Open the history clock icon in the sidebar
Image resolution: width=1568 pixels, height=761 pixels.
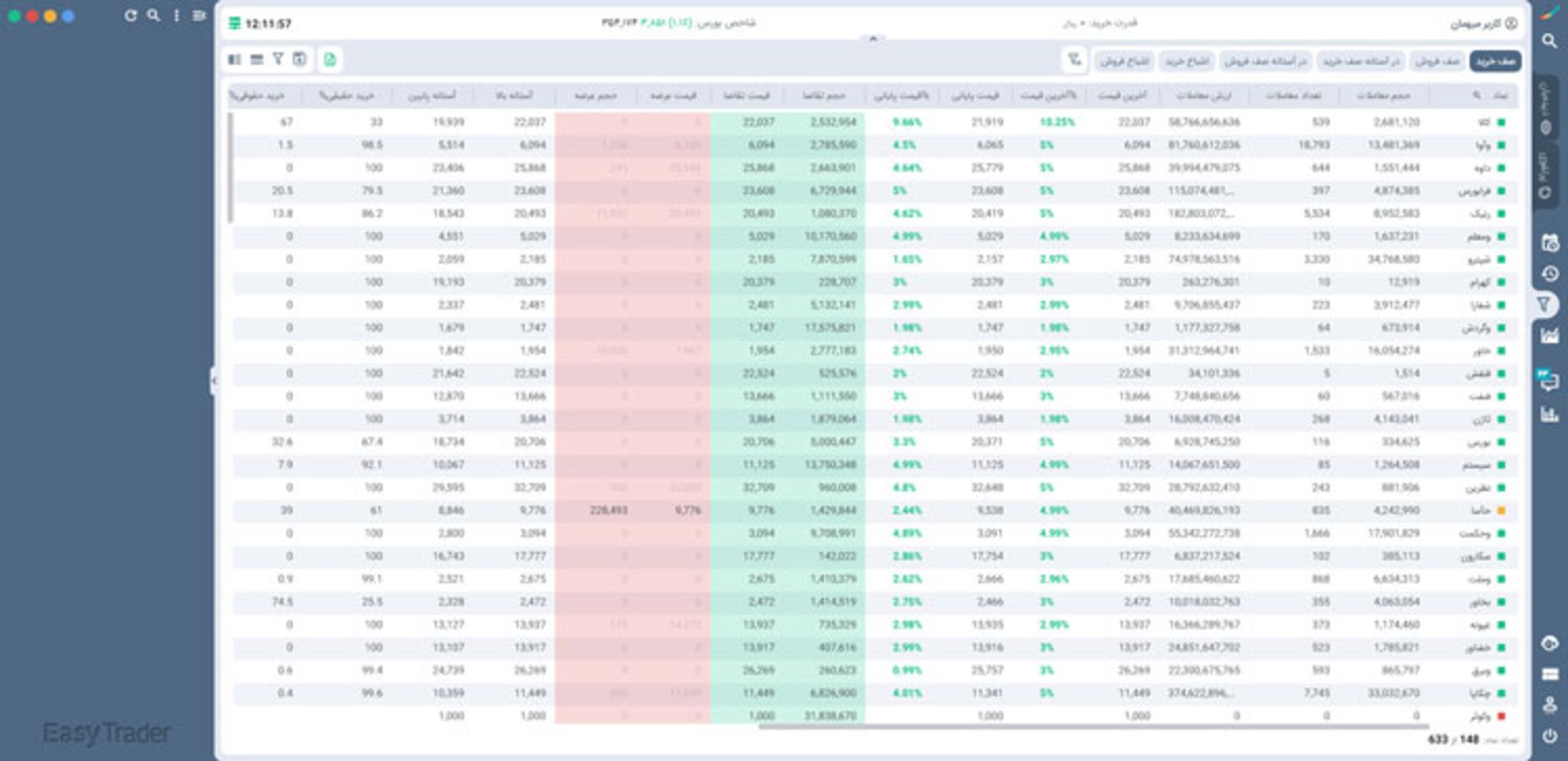pyautogui.click(x=1549, y=274)
